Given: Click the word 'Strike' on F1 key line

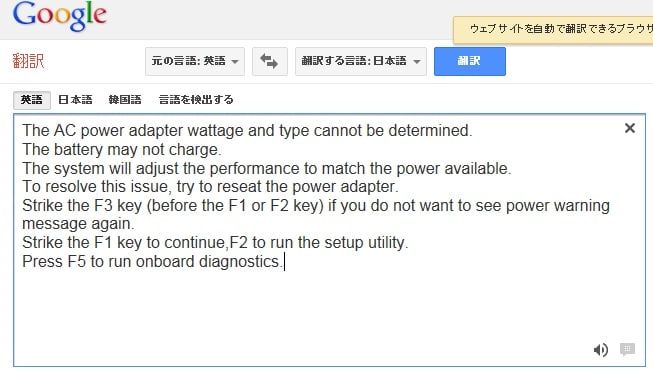Looking at the screenshot, I should tap(42, 242).
